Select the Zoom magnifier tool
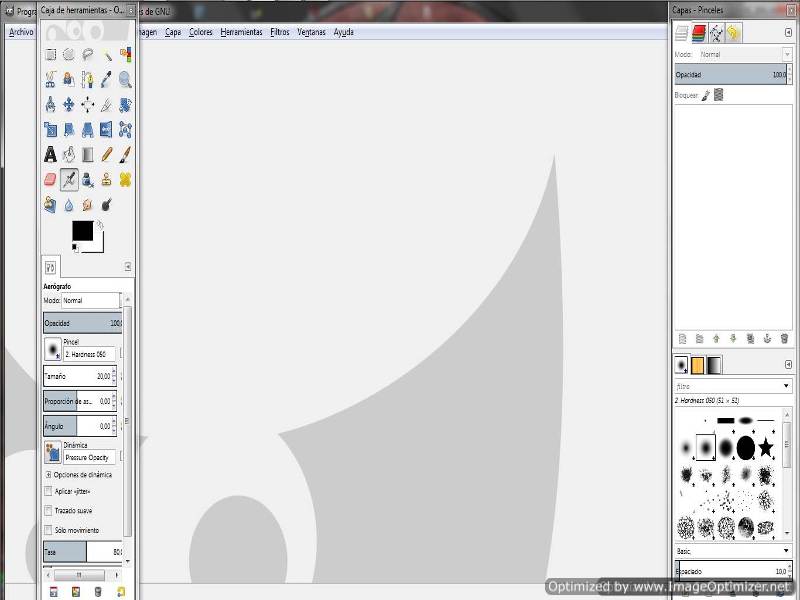Image resolution: width=800 pixels, height=600 pixels. point(125,80)
